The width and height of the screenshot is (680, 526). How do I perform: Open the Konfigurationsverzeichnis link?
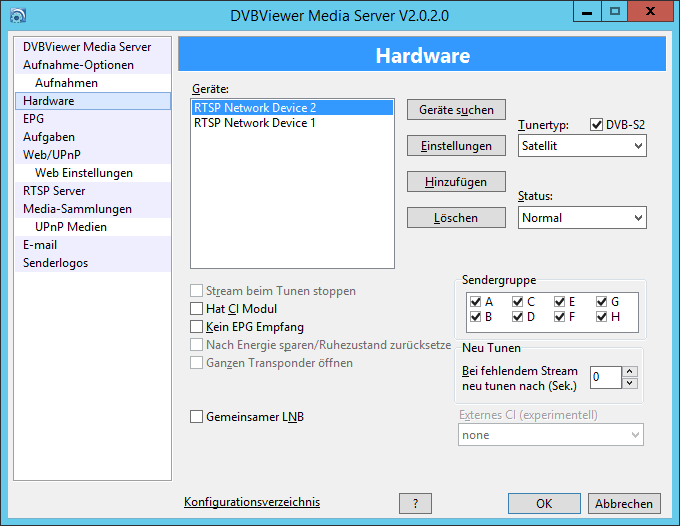pyautogui.click(x=252, y=502)
